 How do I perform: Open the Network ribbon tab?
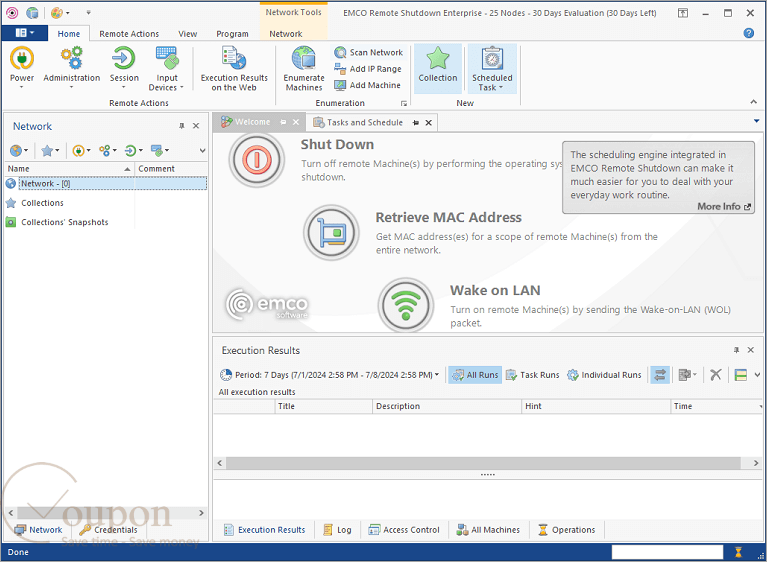click(x=286, y=34)
